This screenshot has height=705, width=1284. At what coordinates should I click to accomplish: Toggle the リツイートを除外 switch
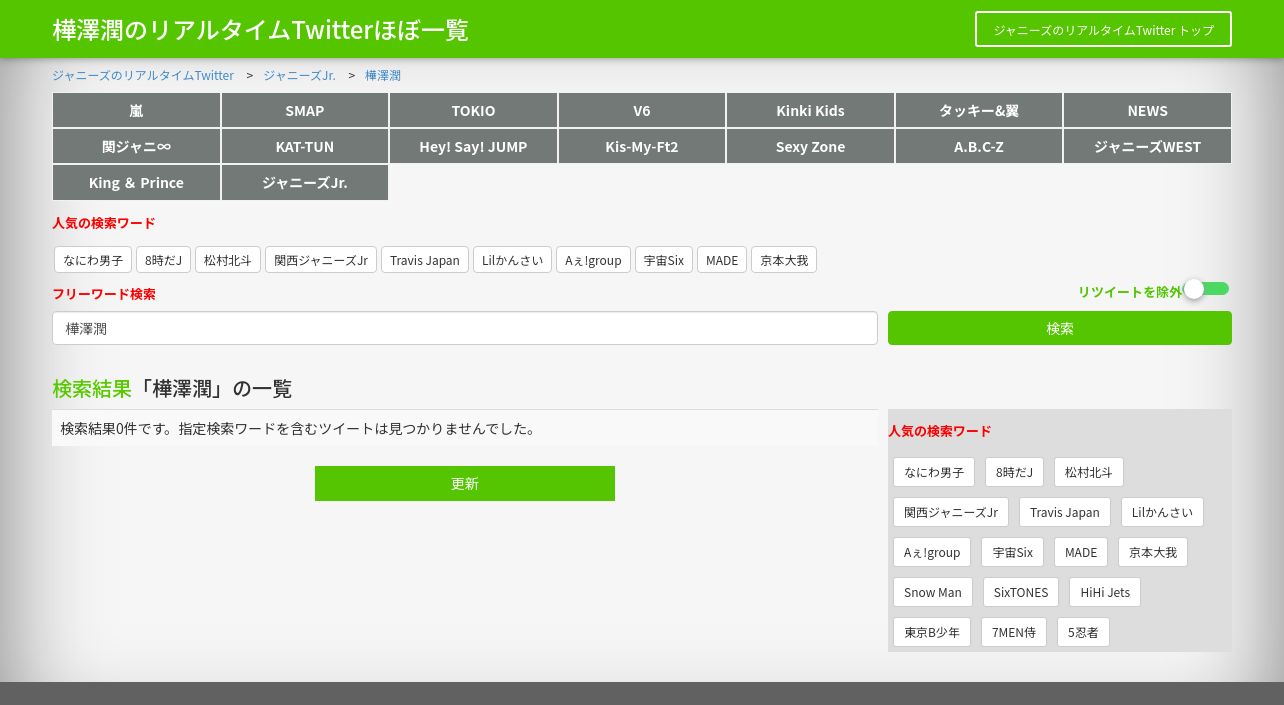(x=1206, y=289)
